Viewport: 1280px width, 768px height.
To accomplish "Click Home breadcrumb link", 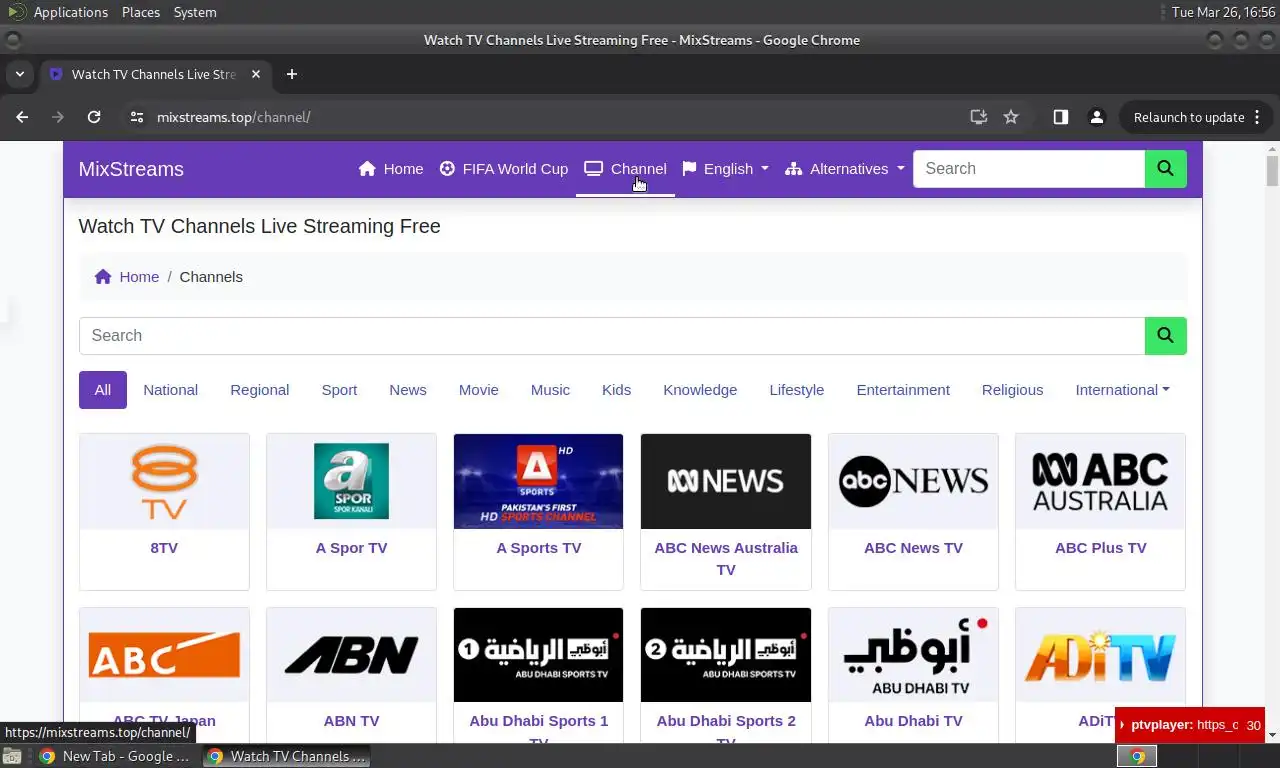I will [139, 277].
